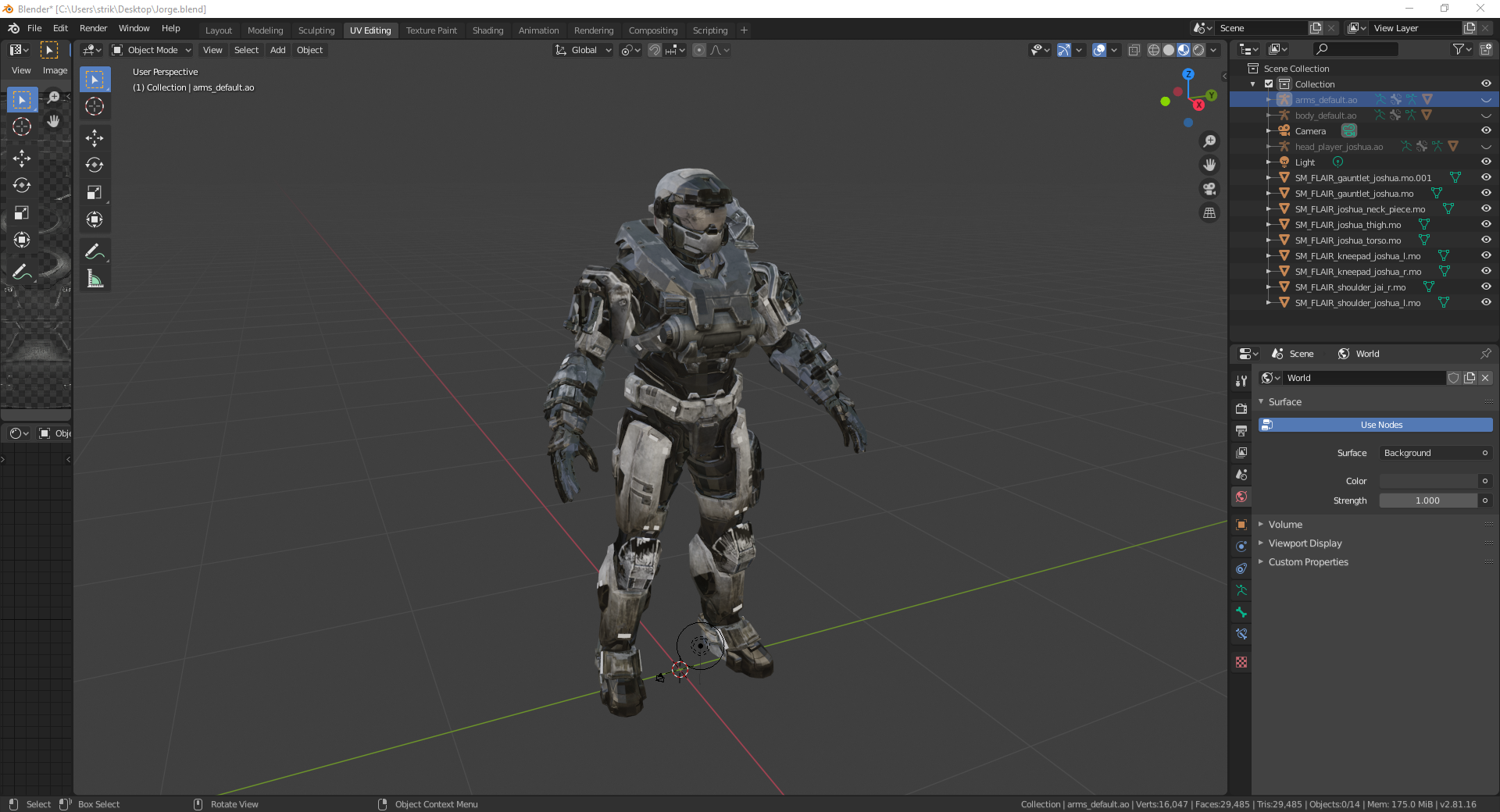Click the Rotate tool in 3D viewport

click(x=95, y=165)
